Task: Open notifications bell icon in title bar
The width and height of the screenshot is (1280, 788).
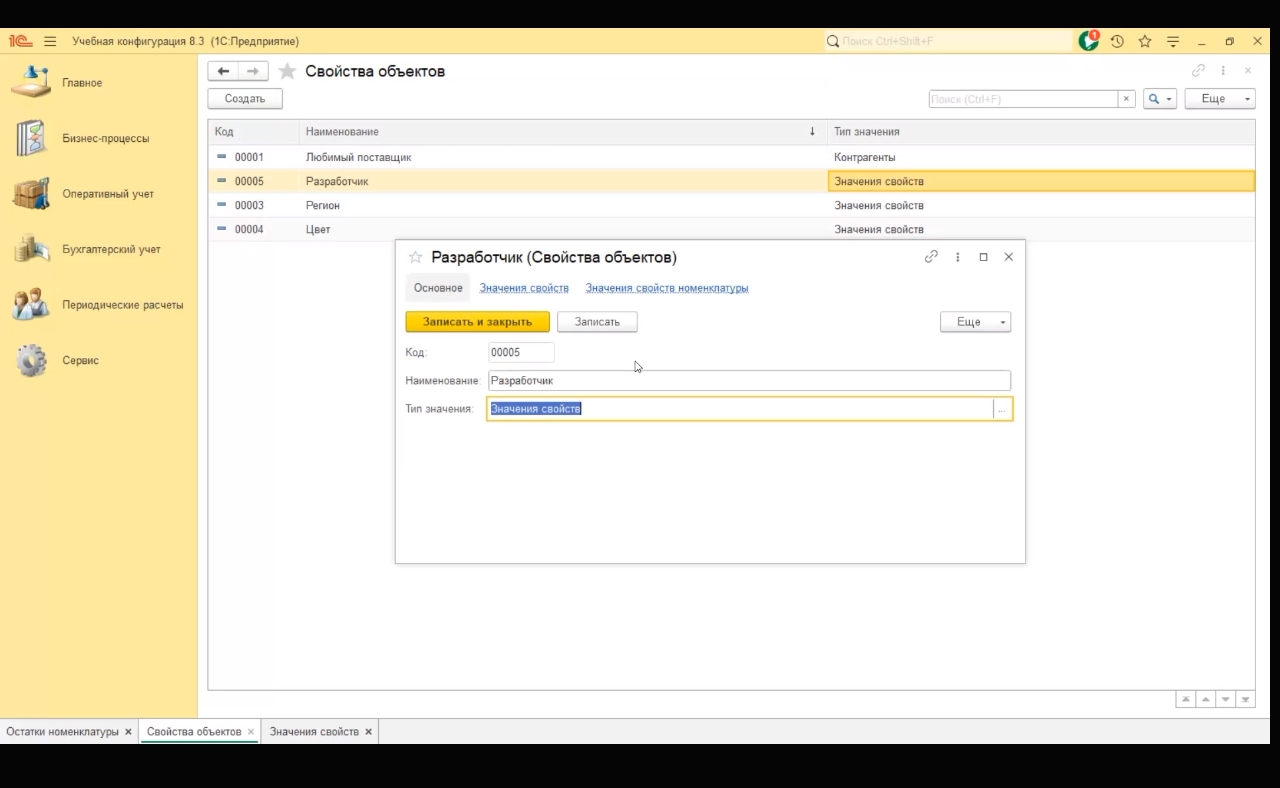Action: pyautogui.click(x=1088, y=41)
